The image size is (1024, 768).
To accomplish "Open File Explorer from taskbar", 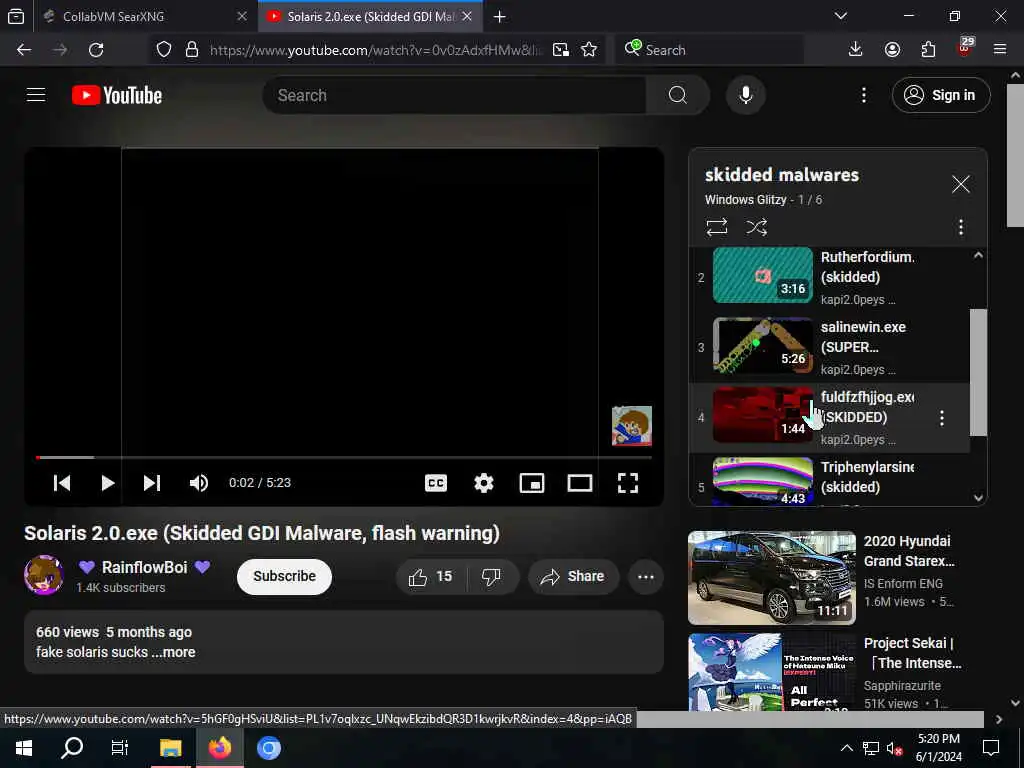I will (x=170, y=748).
